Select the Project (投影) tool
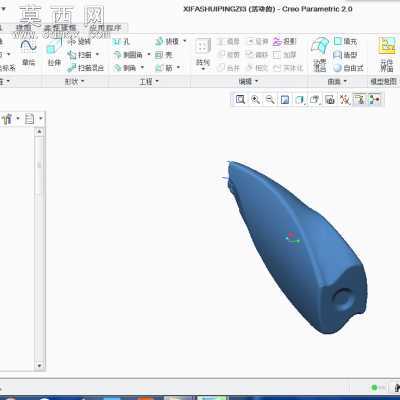Viewport: 400px width, 400px height. tap(284, 41)
